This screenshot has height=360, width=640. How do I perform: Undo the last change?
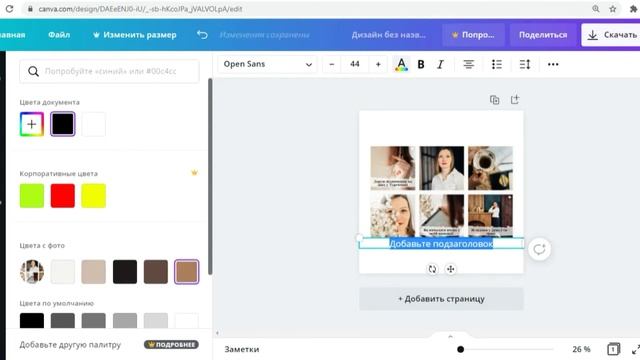tap(202, 35)
